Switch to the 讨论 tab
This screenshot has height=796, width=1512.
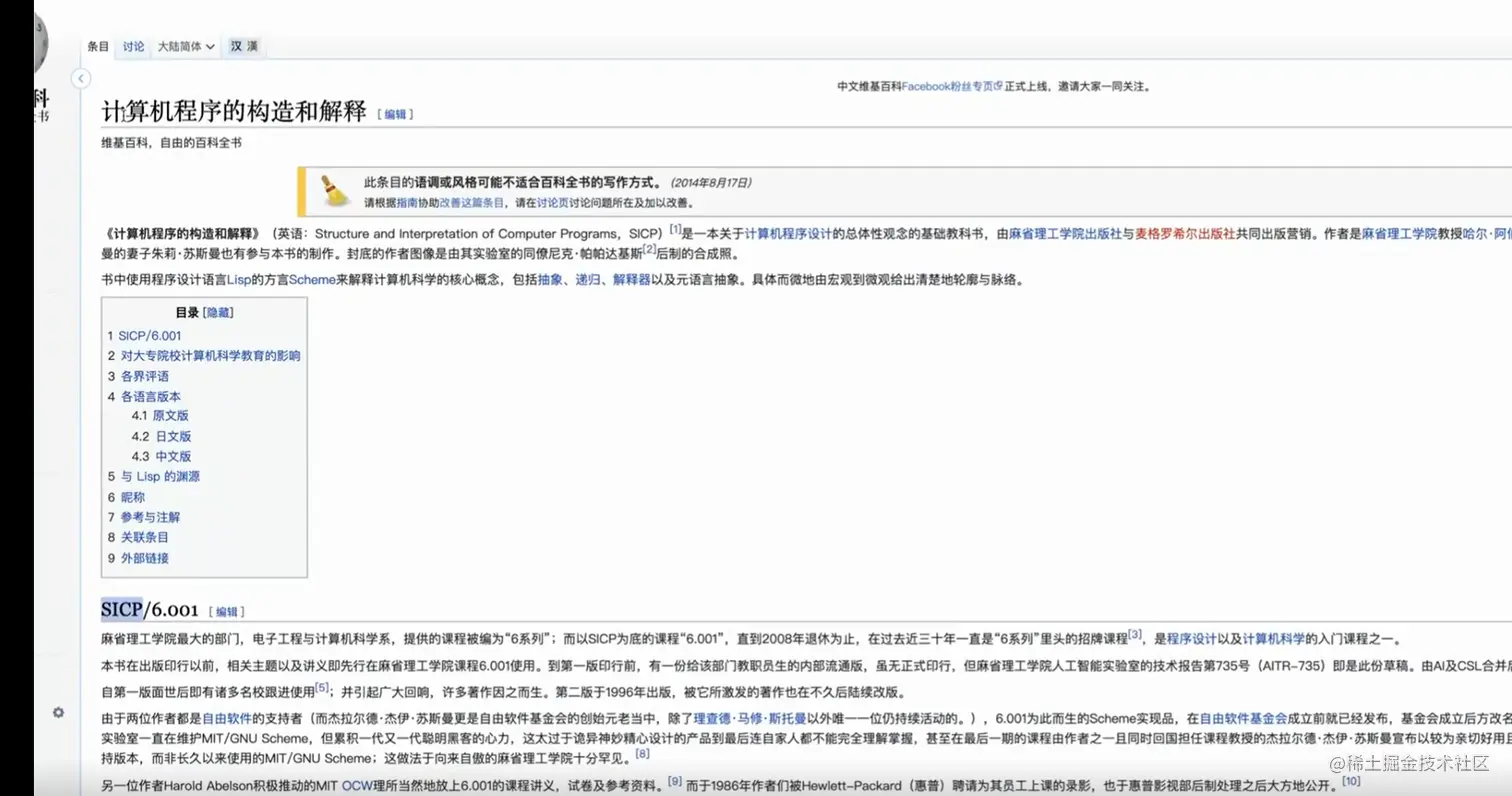tap(133, 47)
